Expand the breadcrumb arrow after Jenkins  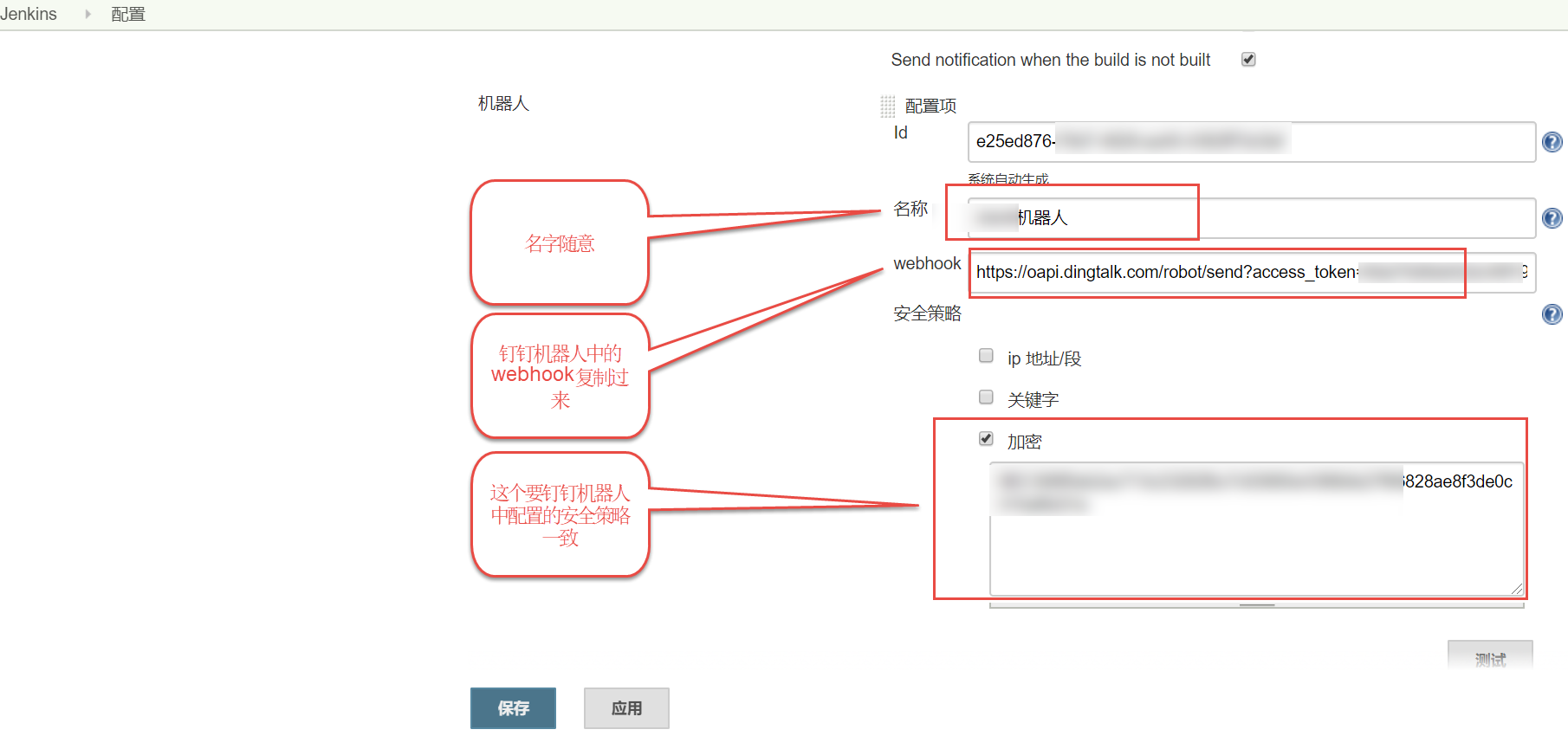click(87, 14)
